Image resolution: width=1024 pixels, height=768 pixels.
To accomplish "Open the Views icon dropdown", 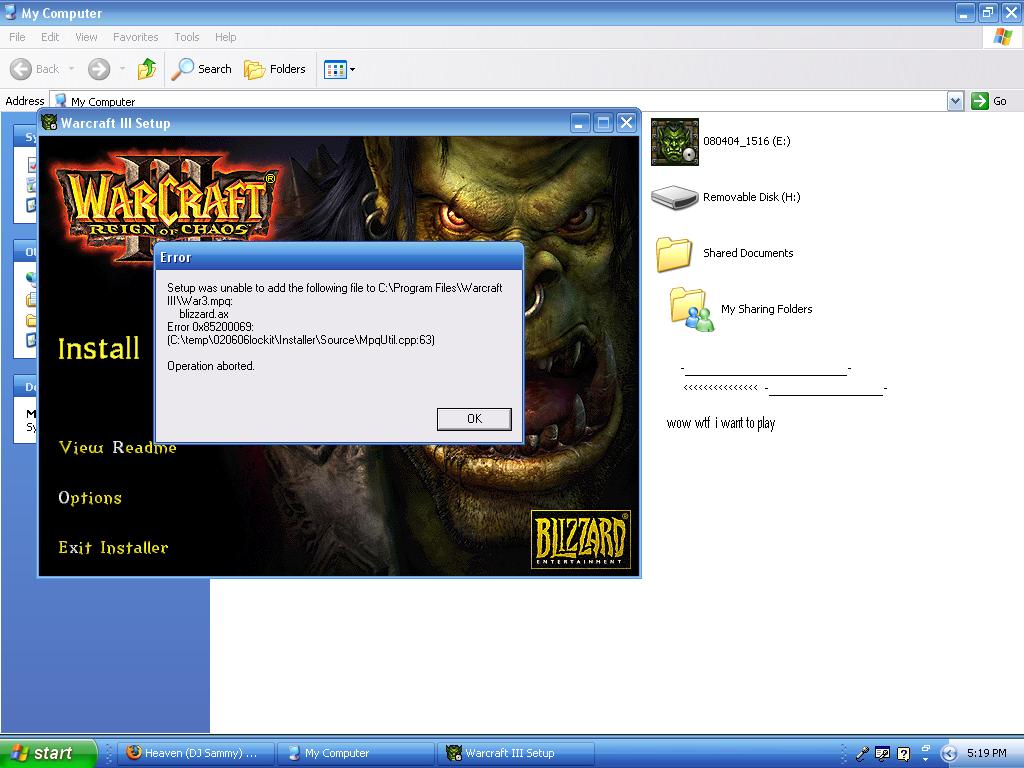I will click(340, 69).
